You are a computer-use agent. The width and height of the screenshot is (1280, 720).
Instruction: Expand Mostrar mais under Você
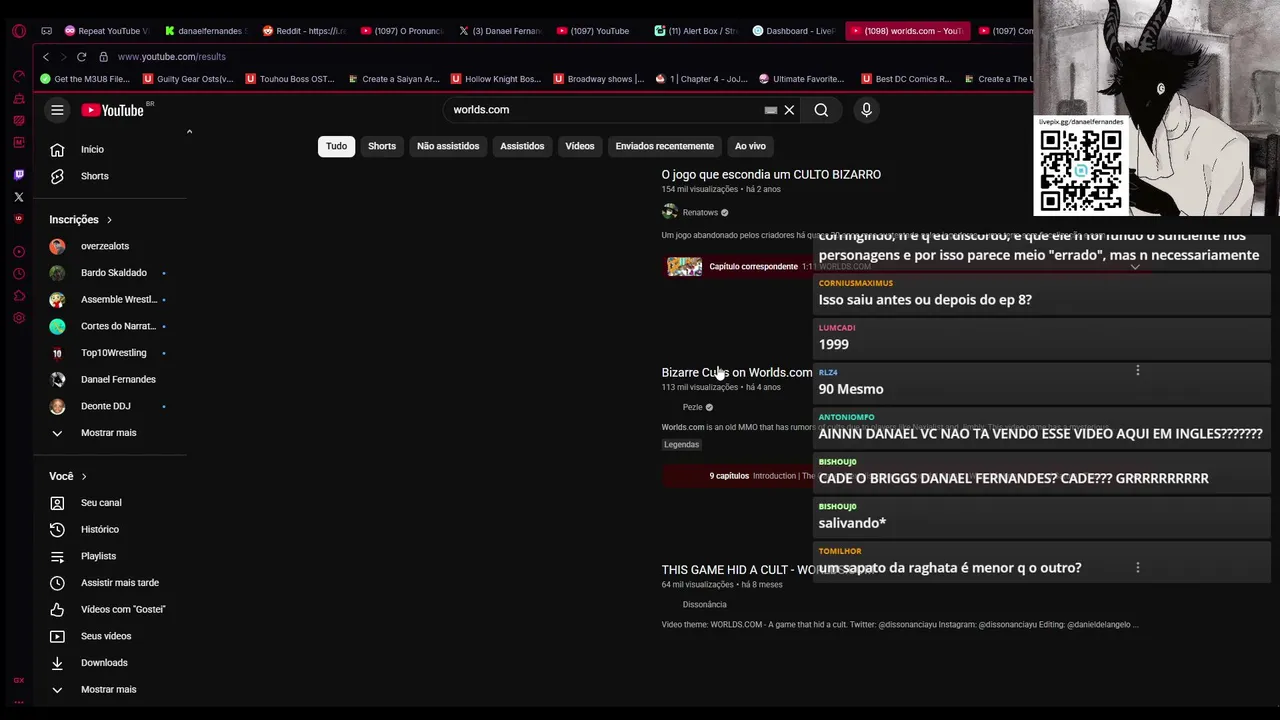point(110,689)
